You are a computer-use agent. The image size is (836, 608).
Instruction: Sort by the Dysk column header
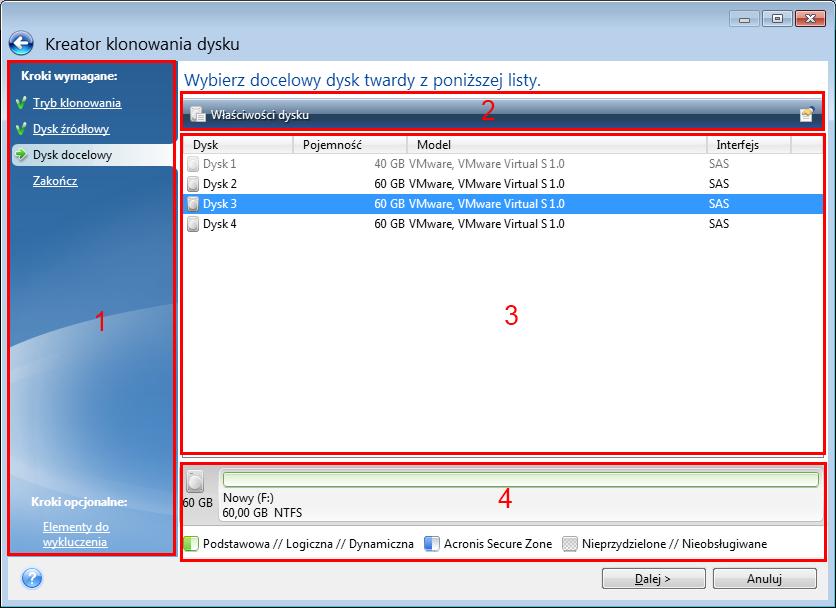238,145
